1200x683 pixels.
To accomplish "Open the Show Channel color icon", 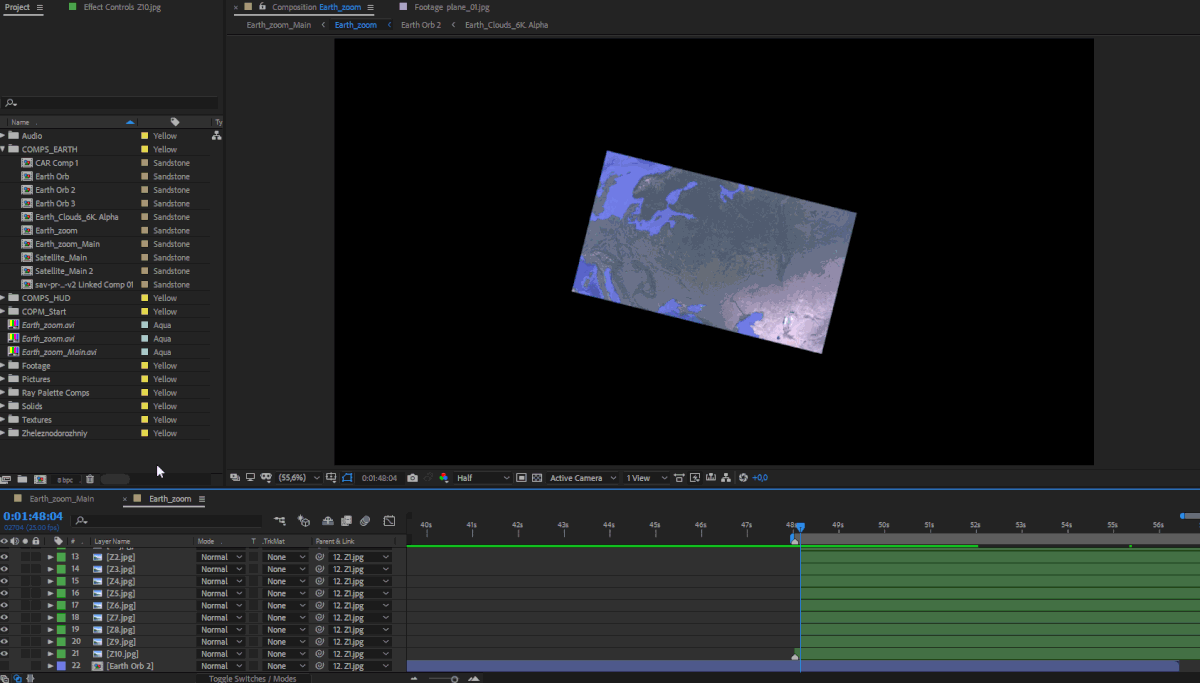I will [x=443, y=477].
